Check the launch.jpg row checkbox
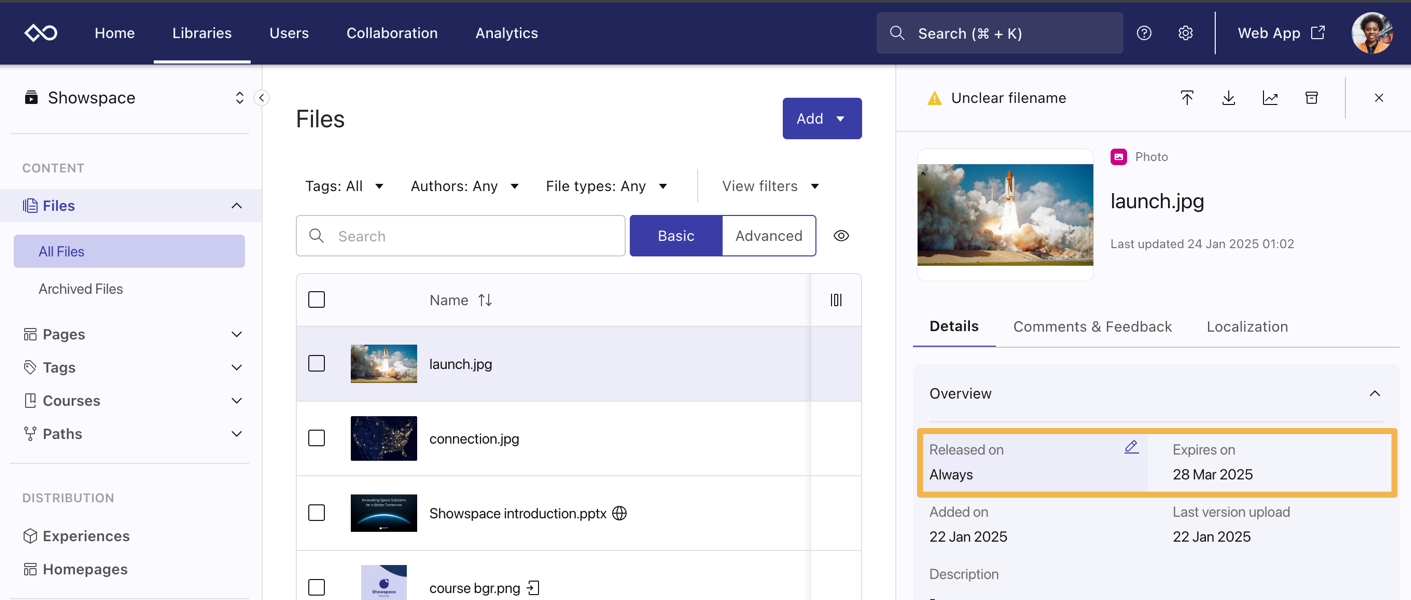The width and height of the screenshot is (1411, 600). 317,364
